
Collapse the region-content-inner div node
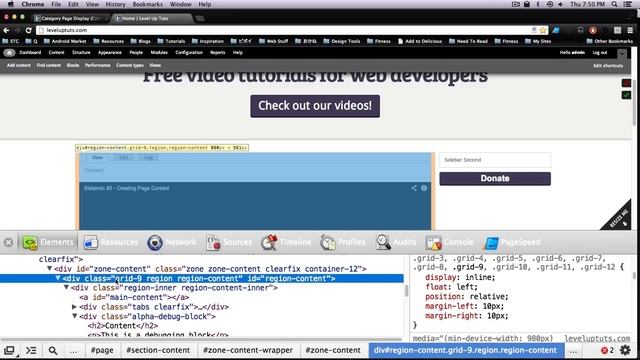66,288
